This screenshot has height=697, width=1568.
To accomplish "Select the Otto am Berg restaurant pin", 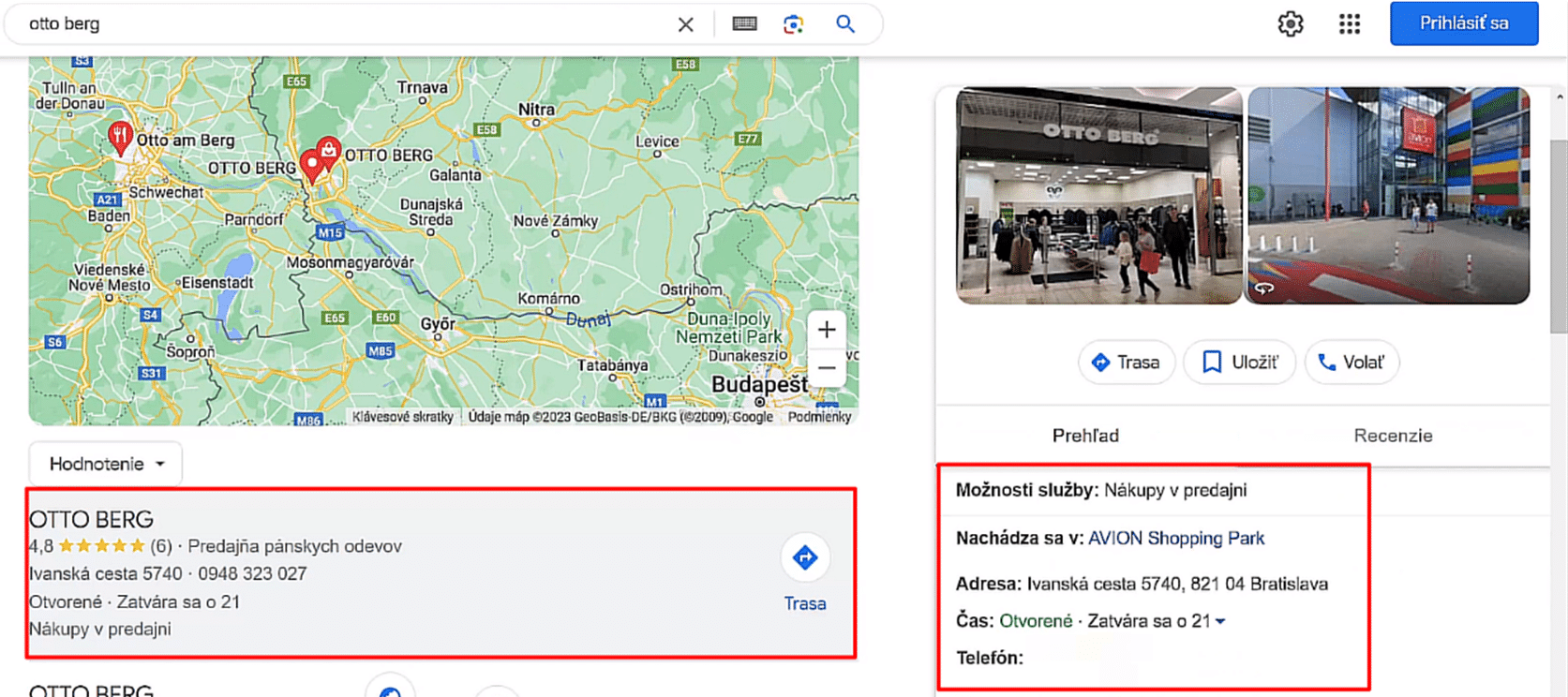I will pyautogui.click(x=119, y=137).
